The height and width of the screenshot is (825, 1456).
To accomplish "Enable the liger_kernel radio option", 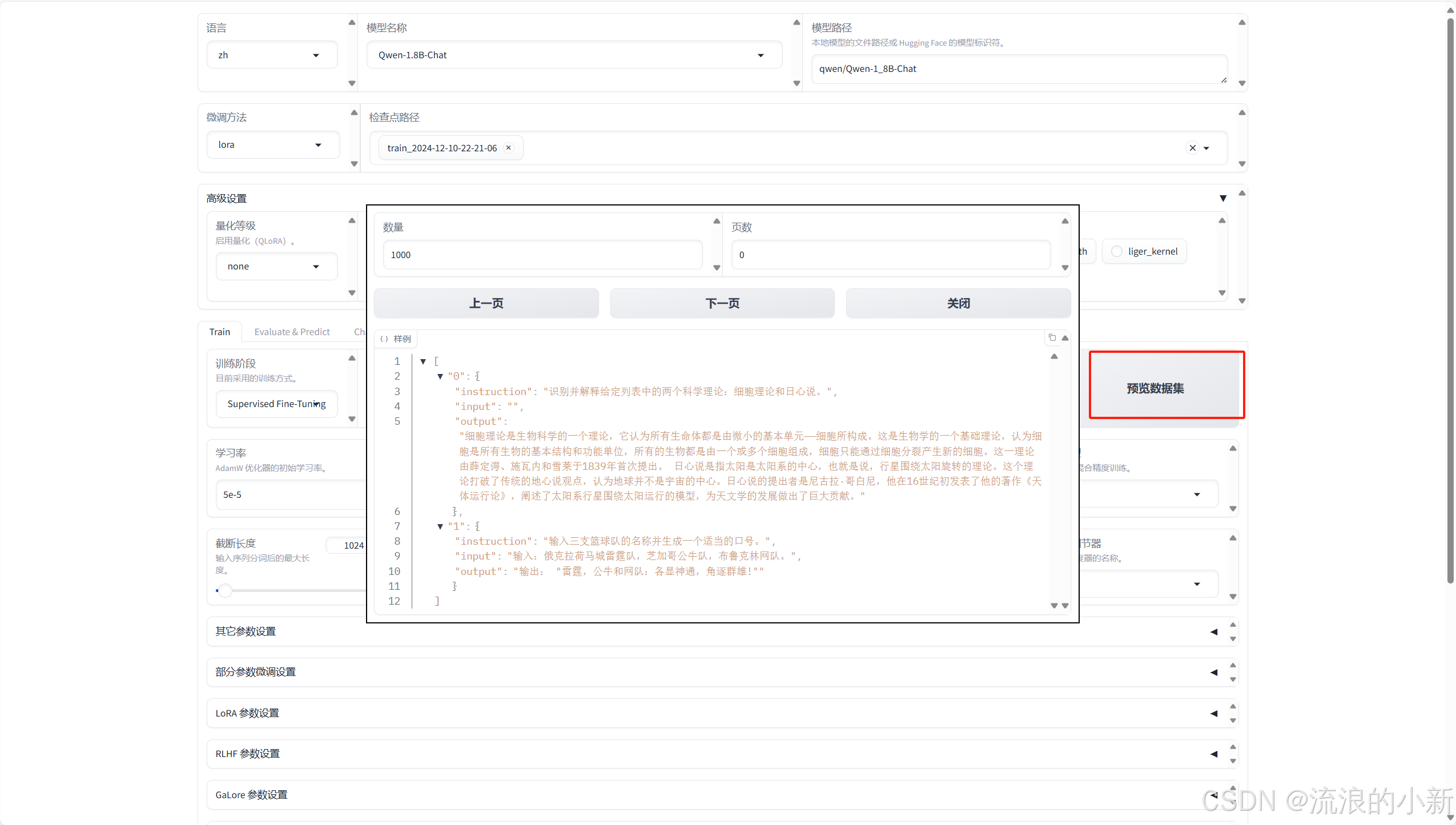I will (1117, 251).
